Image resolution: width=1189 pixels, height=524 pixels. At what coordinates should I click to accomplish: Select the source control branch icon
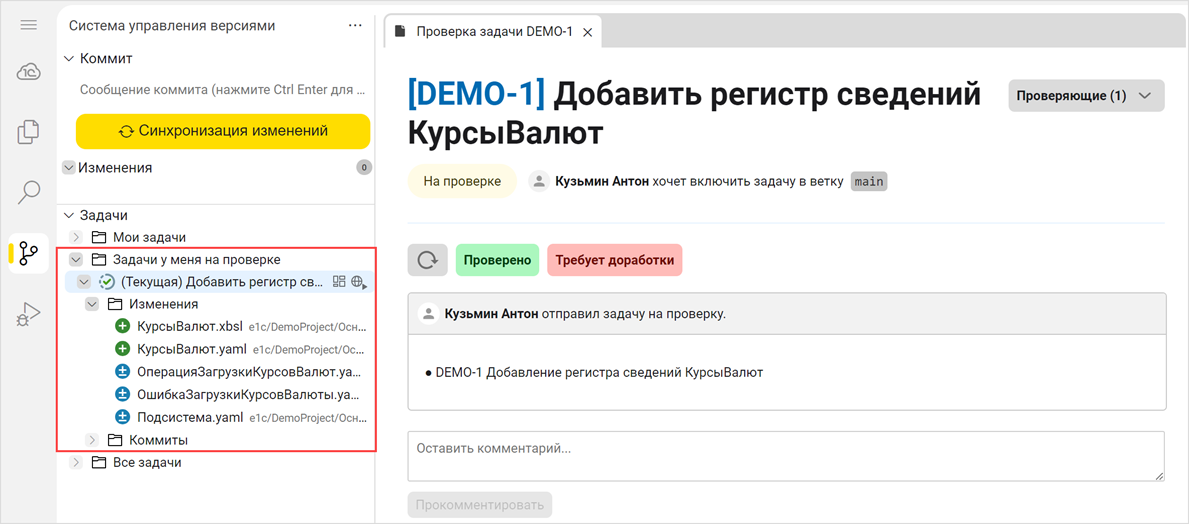coord(29,253)
